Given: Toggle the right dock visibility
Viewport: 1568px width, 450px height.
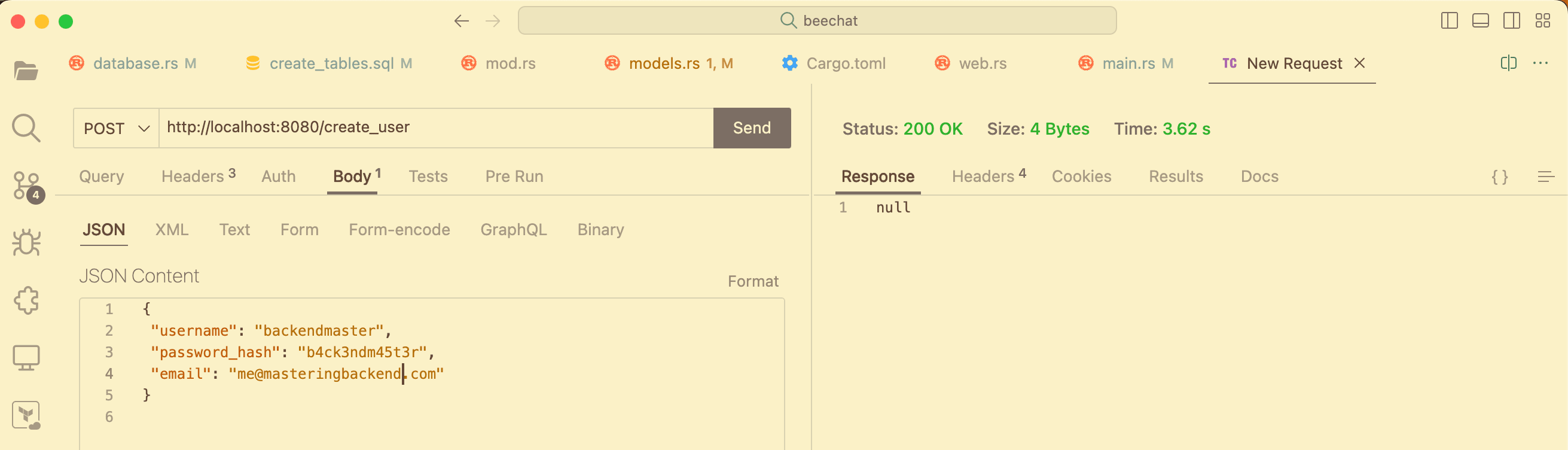Looking at the screenshot, I should click(1512, 20).
